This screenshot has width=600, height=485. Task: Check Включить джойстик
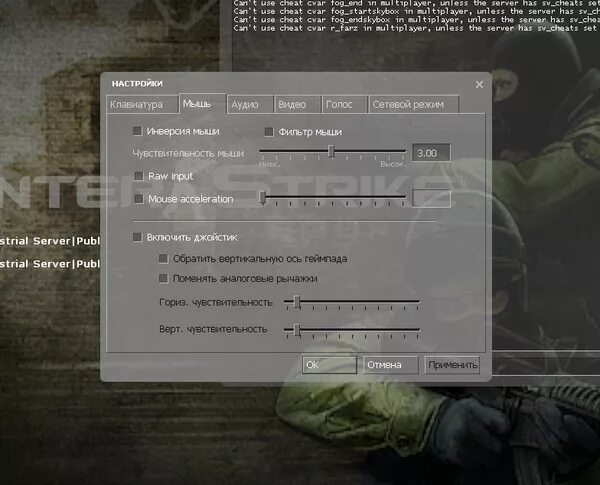tap(137, 237)
